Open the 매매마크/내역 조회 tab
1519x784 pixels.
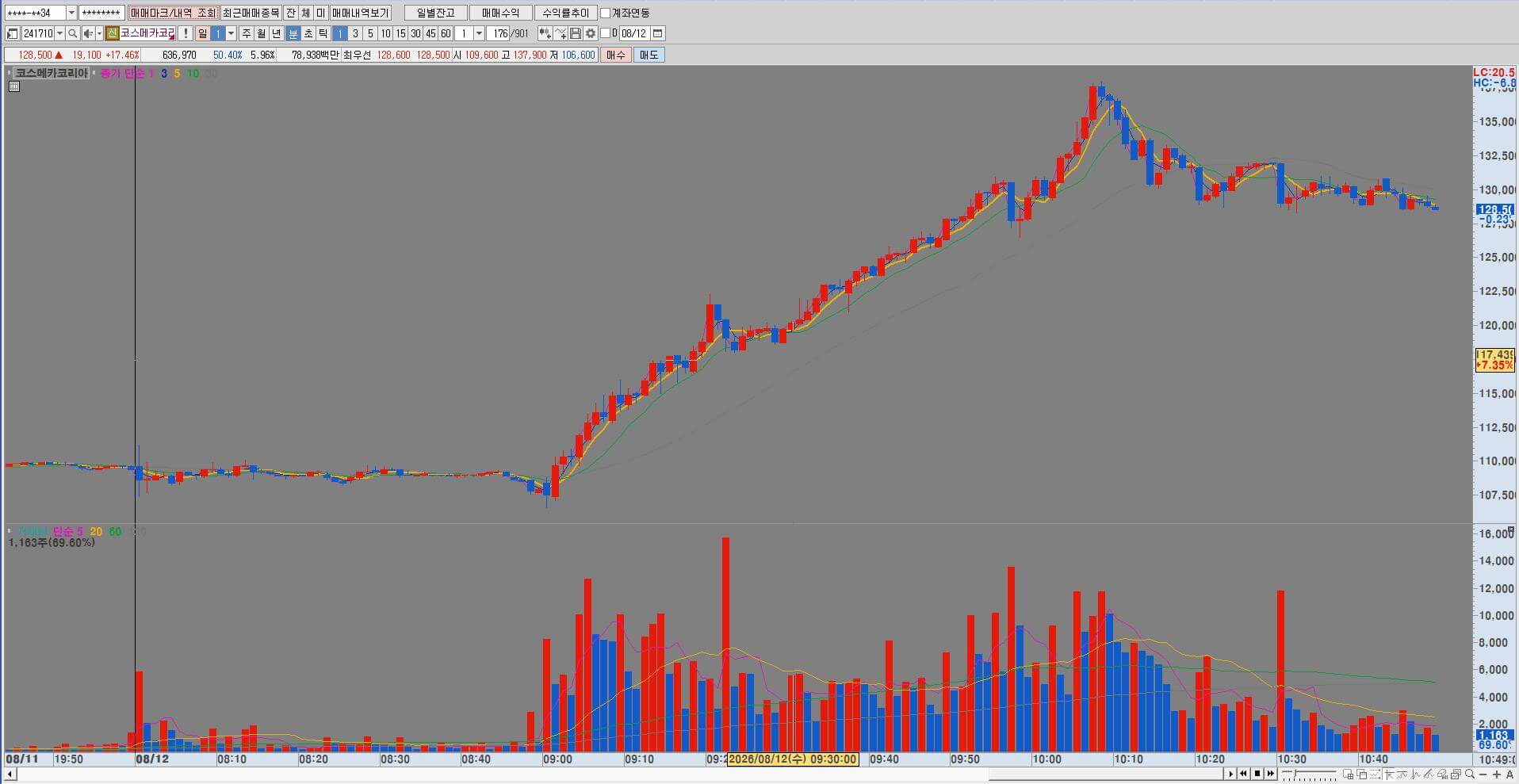173,13
